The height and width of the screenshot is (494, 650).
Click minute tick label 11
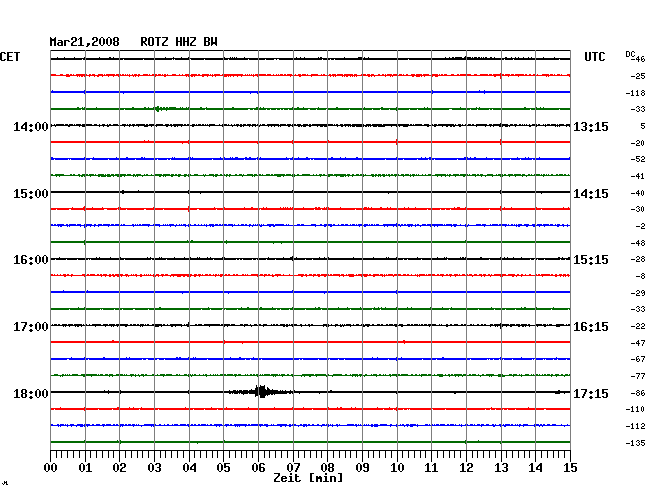point(431,467)
